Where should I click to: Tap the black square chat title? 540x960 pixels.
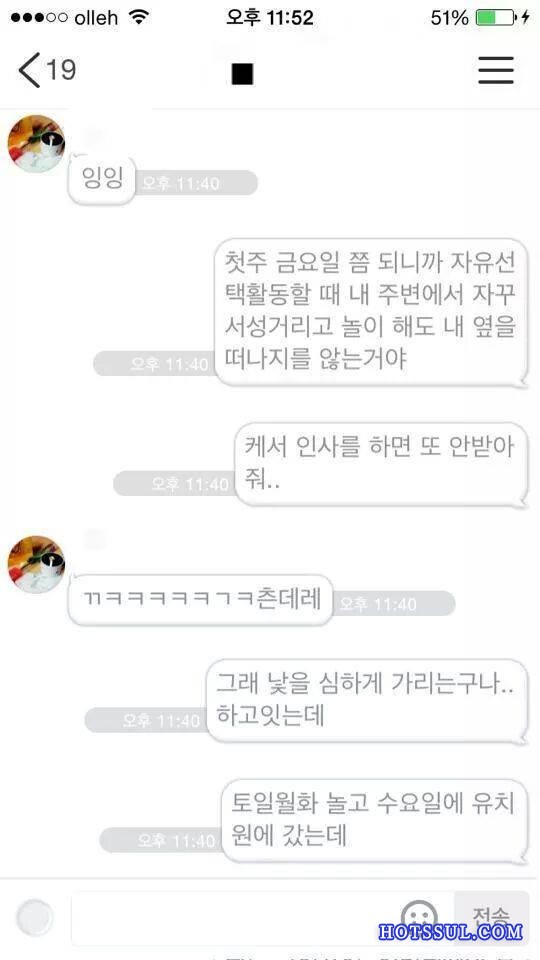(242, 74)
